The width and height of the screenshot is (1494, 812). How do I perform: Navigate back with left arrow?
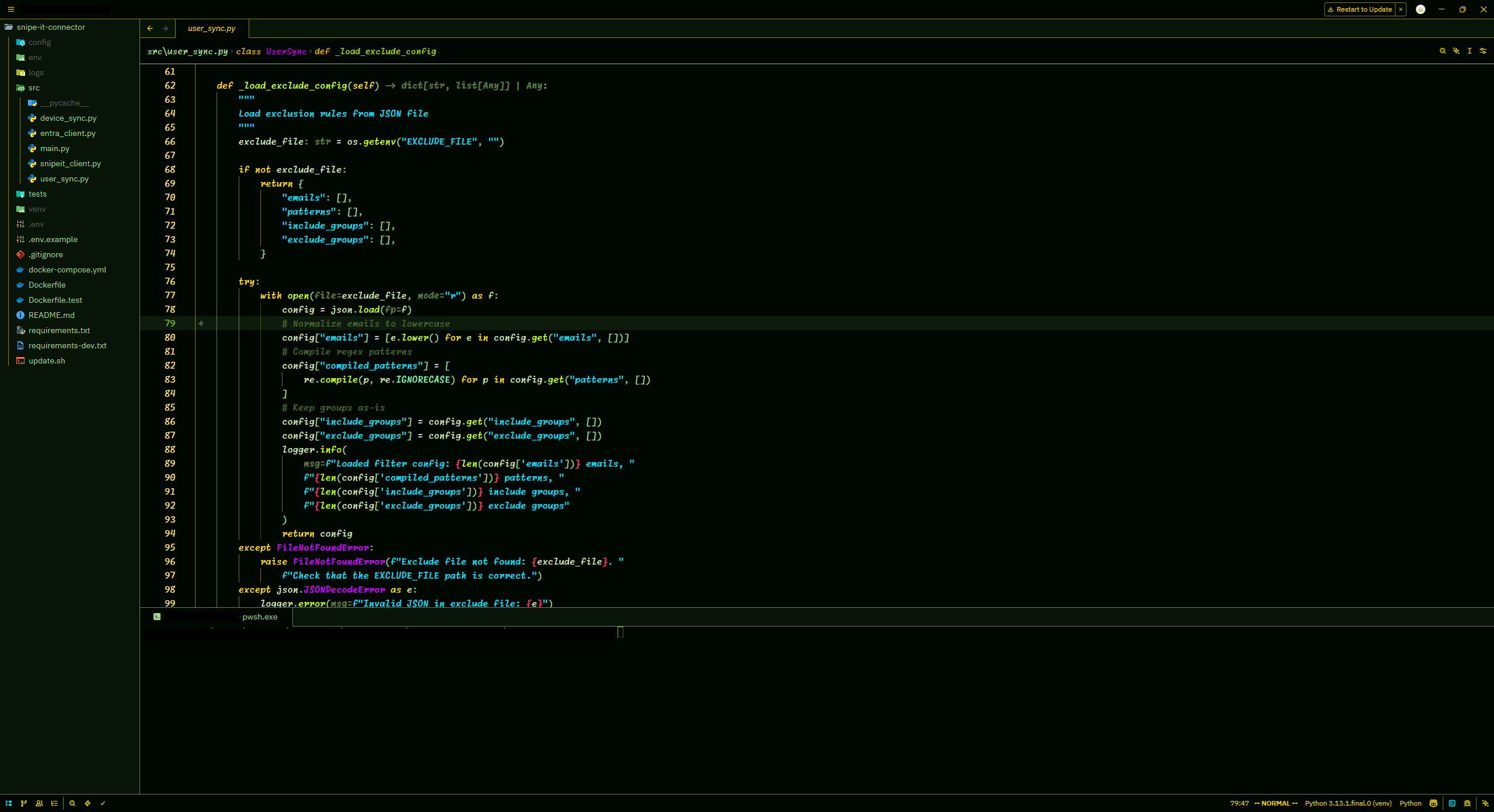coord(150,28)
